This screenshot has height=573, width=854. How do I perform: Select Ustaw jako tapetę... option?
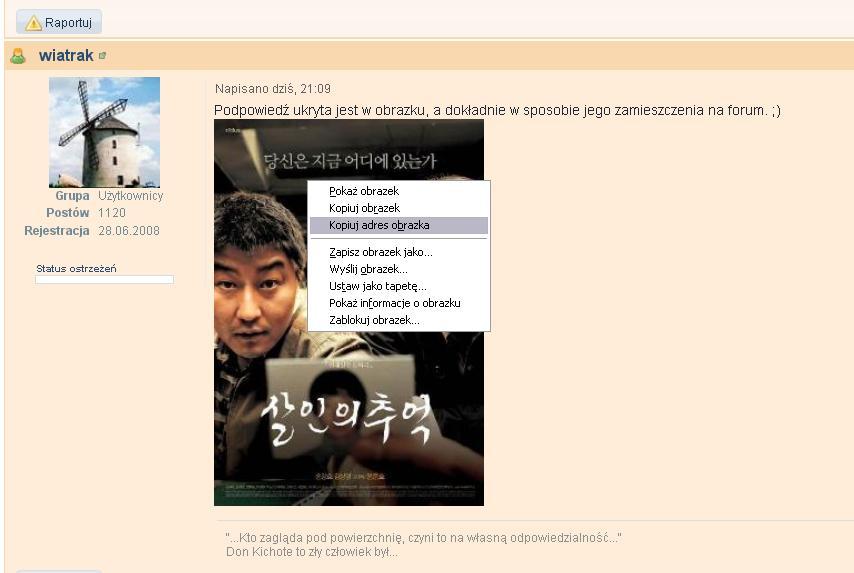pos(399,286)
